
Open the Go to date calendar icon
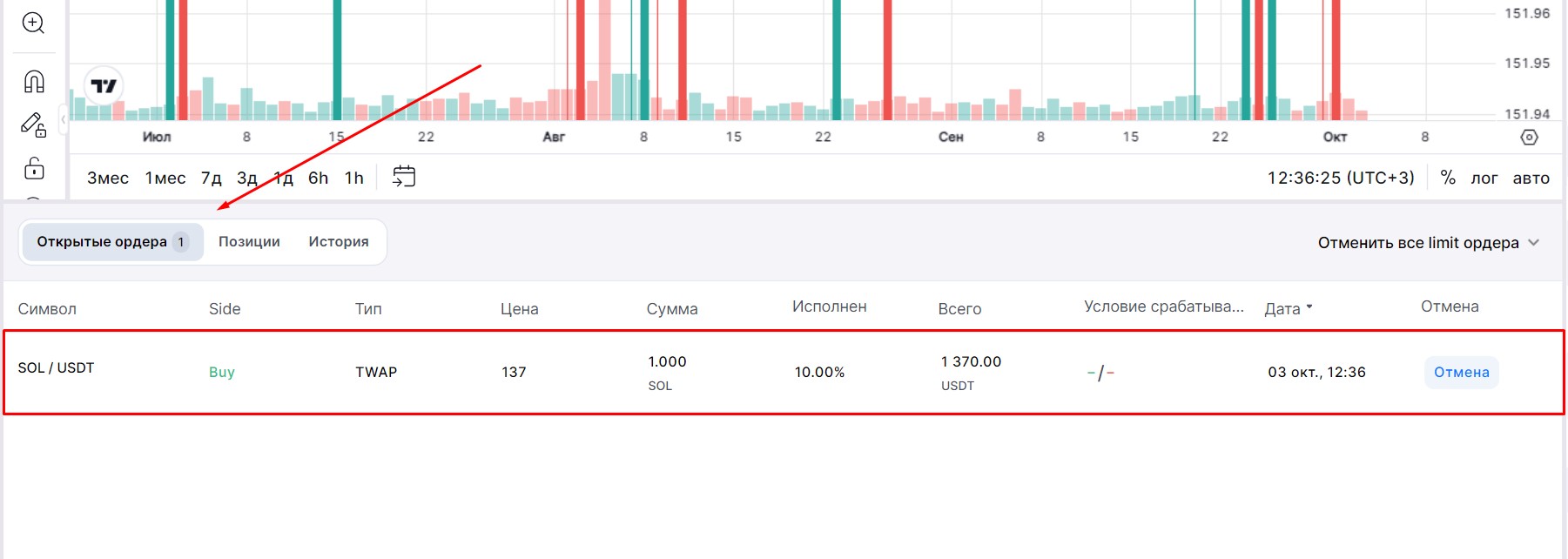(x=404, y=177)
